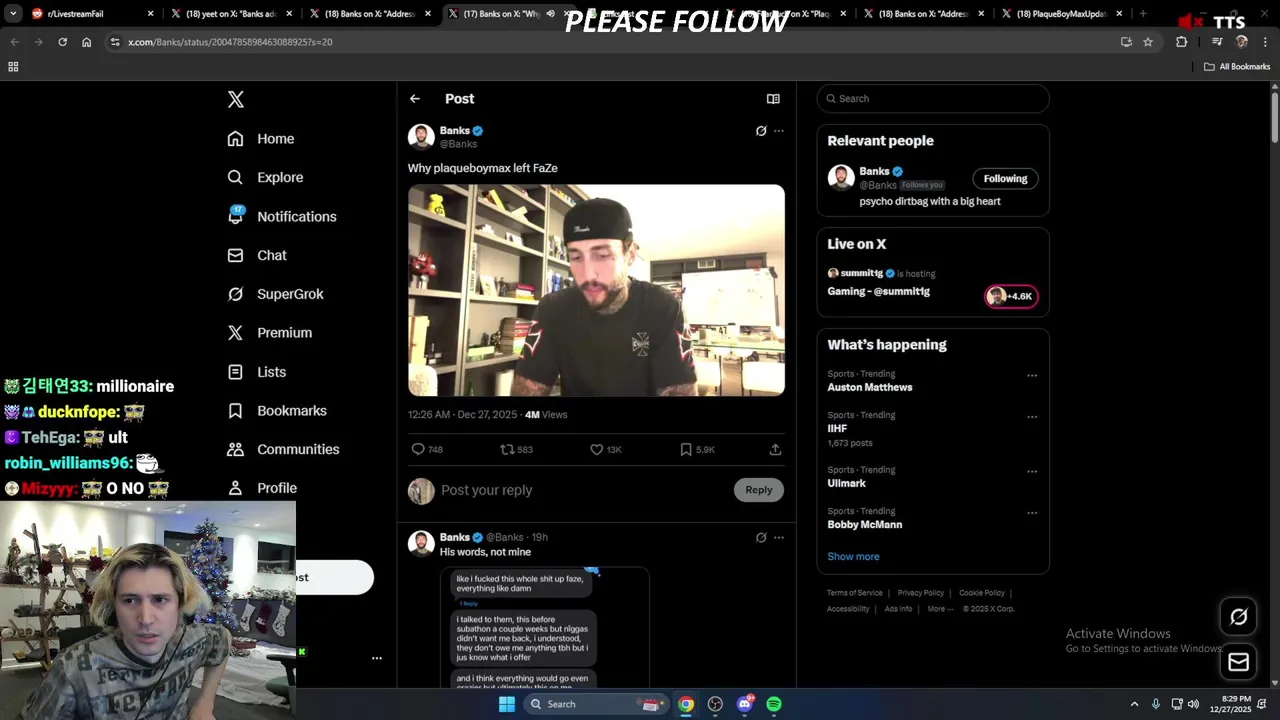Open SuperGrok from sidebar
This screenshot has height=720, width=1280.
275,294
